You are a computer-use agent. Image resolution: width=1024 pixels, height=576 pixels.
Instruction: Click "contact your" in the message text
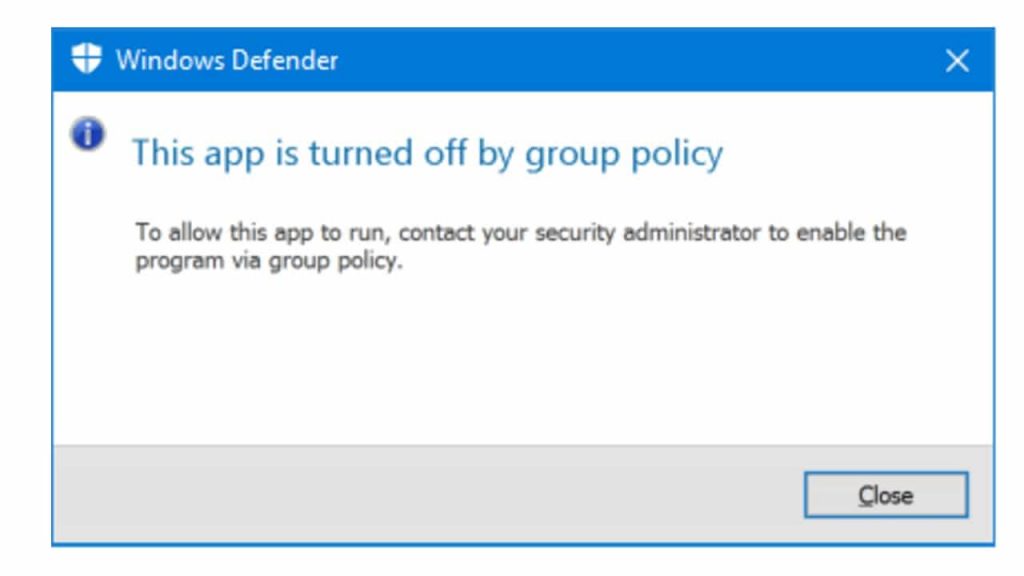click(x=436, y=233)
